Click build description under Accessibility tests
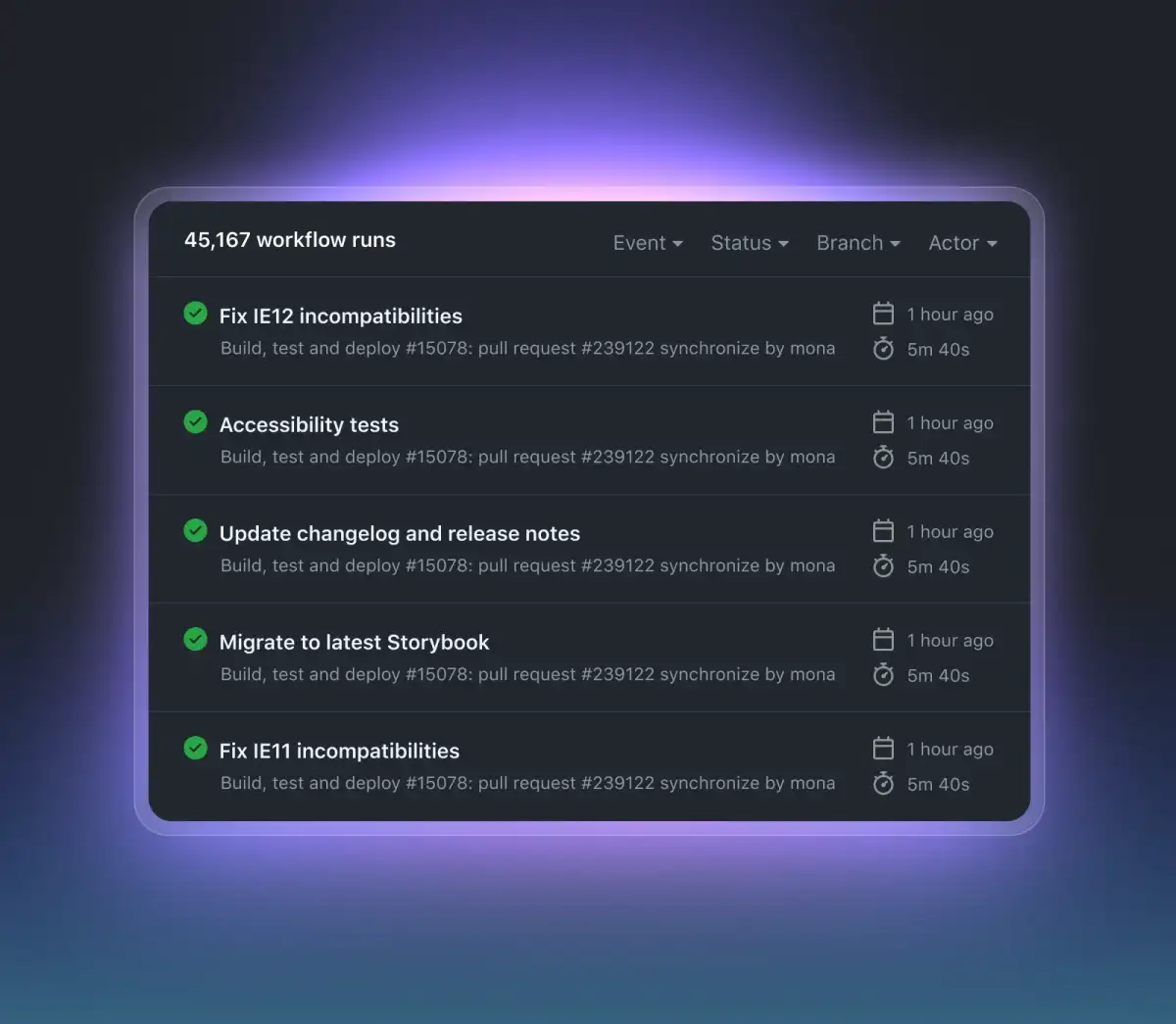Viewport: 1176px width, 1024px height. [x=528, y=458]
